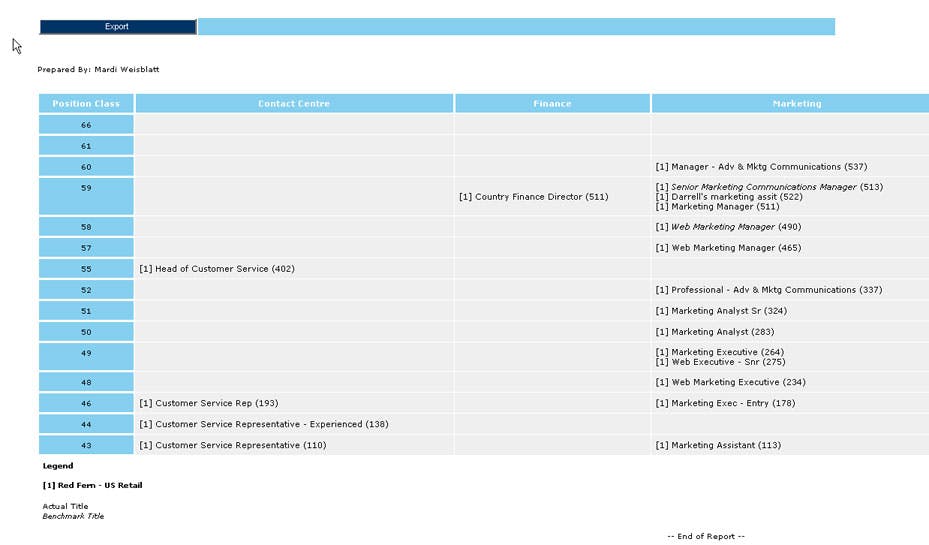The image size is (929, 545).
Task: Click position class 58 row label
Action: pos(86,227)
